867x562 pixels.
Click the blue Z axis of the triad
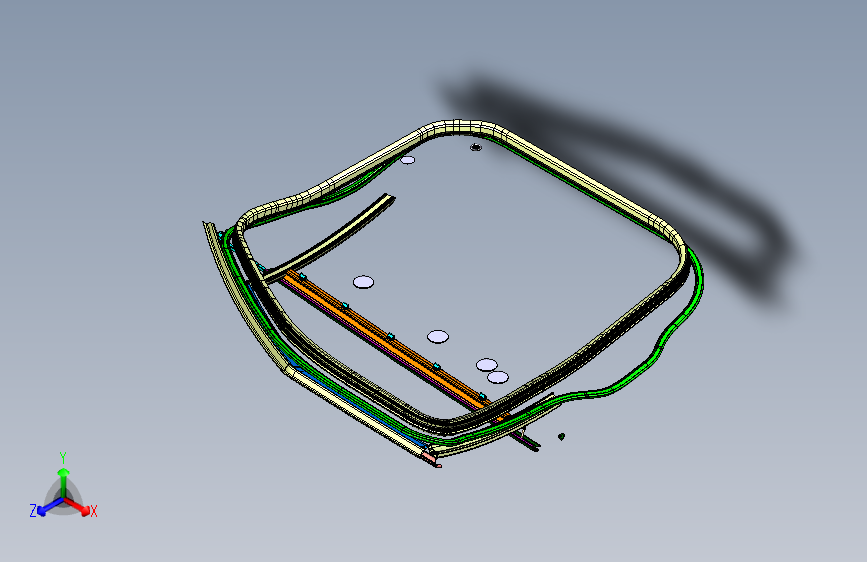coord(50,506)
